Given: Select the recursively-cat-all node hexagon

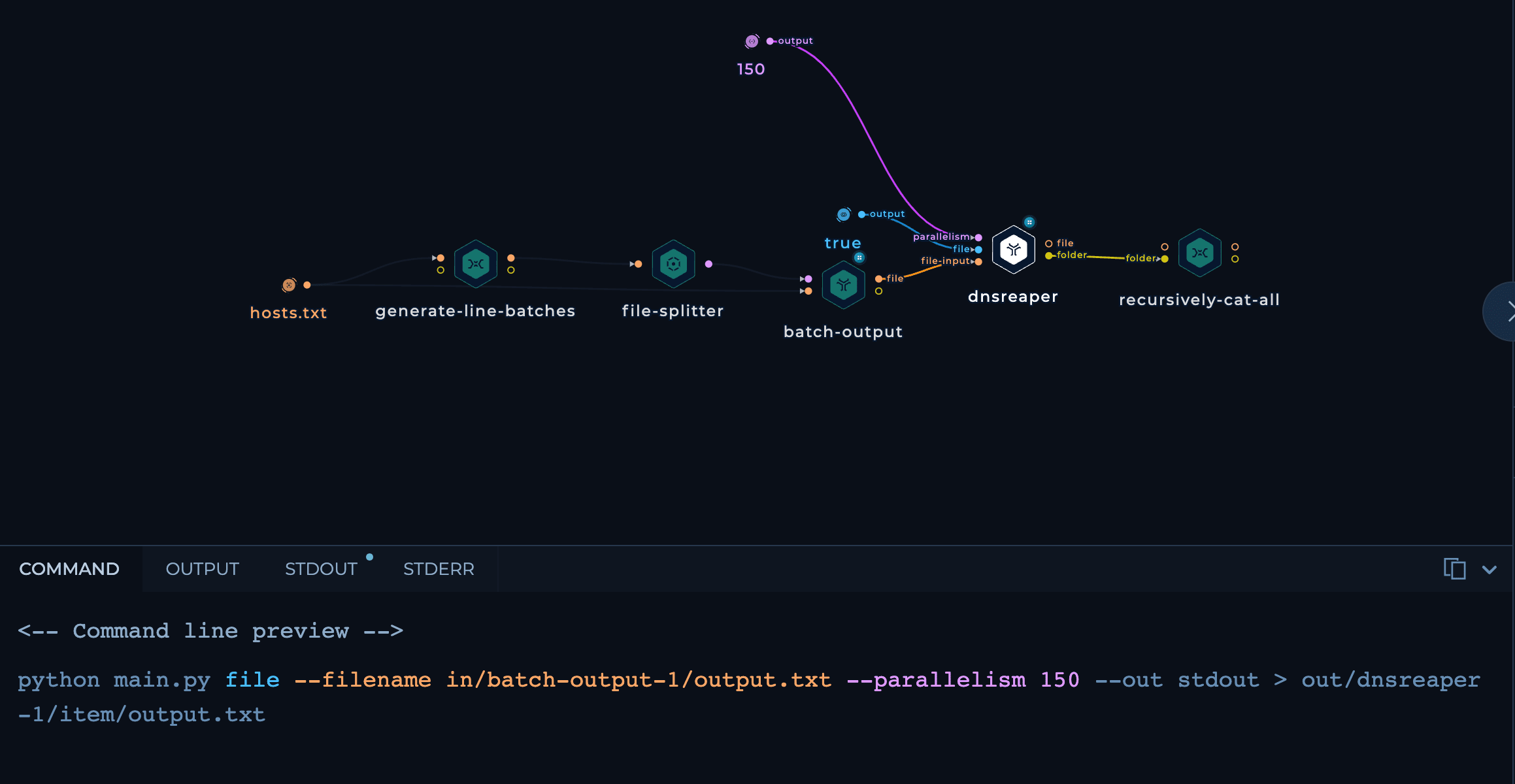Looking at the screenshot, I should click(1200, 253).
